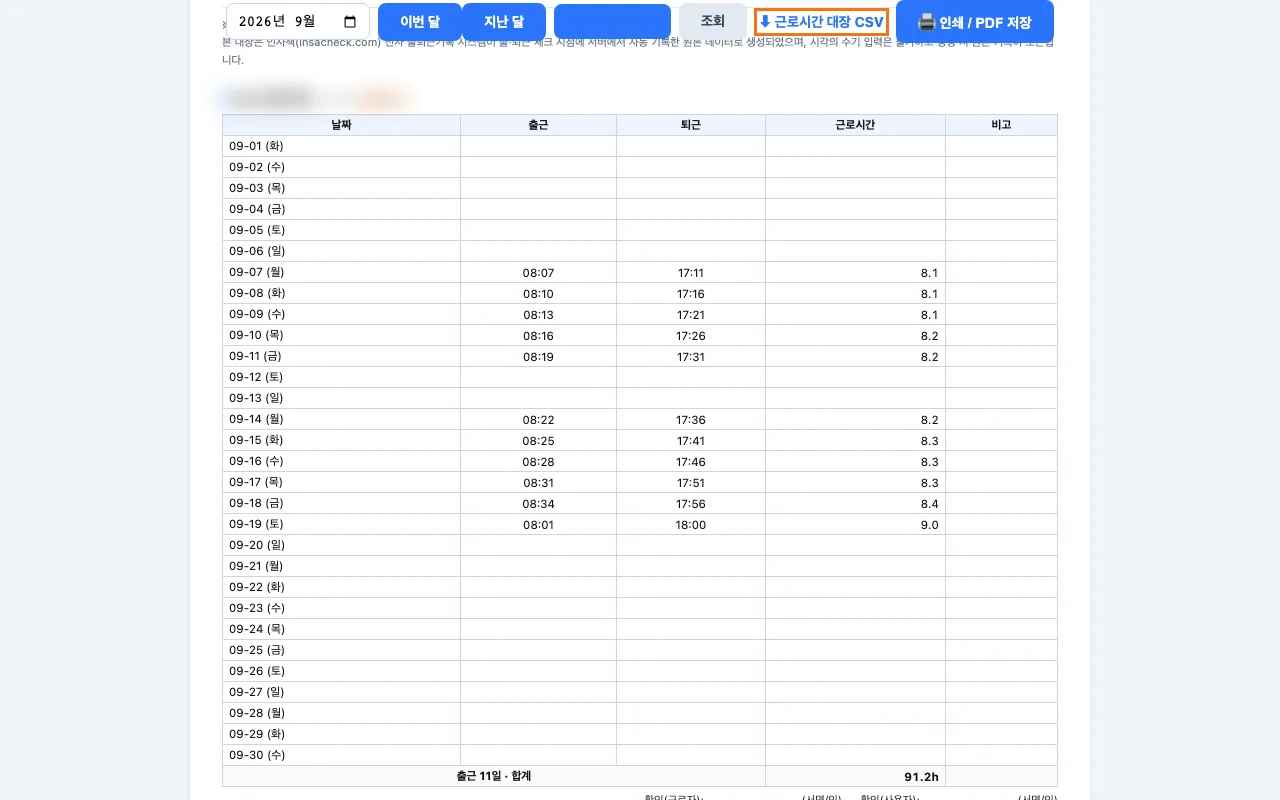Select the 09-07 (월) date cell
The height and width of the screenshot is (800, 1280).
click(x=341, y=272)
